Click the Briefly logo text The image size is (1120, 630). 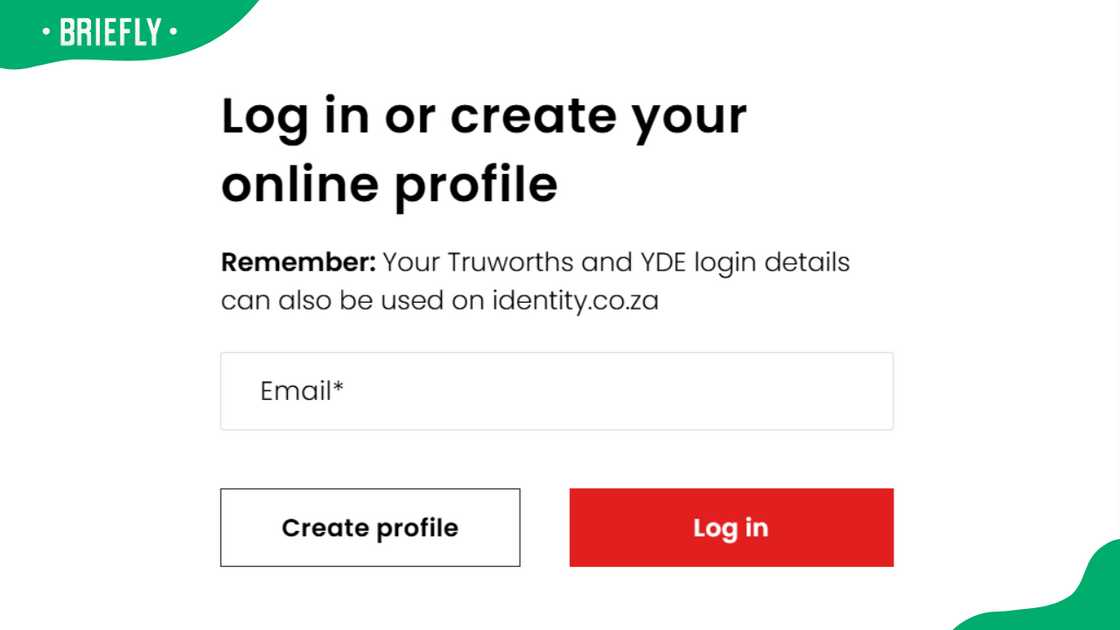coord(110,33)
